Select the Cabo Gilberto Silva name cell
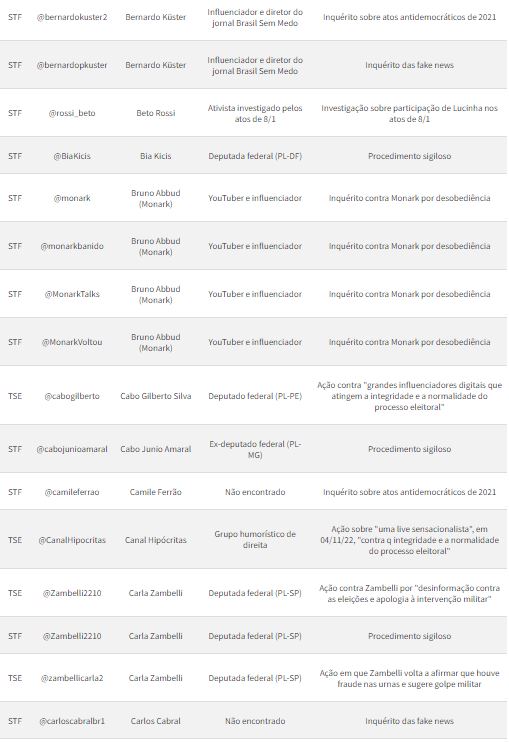The height and width of the screenshot is (743, 509). click(156, 396)
